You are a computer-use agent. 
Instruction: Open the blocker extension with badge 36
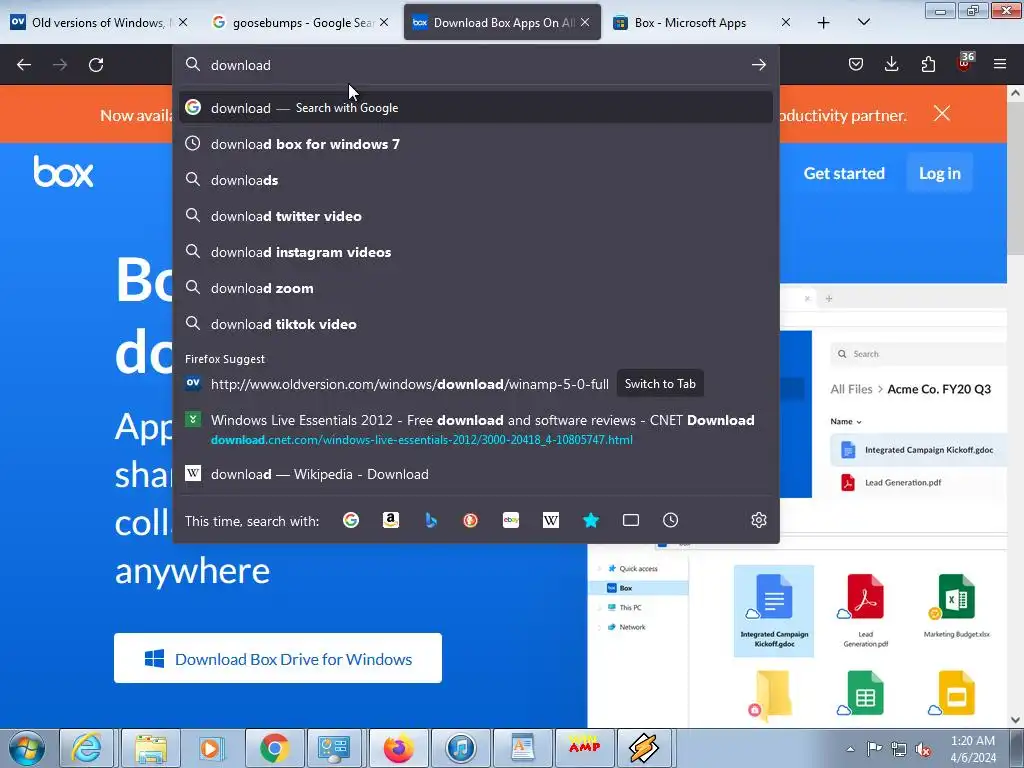pos(965,63)
